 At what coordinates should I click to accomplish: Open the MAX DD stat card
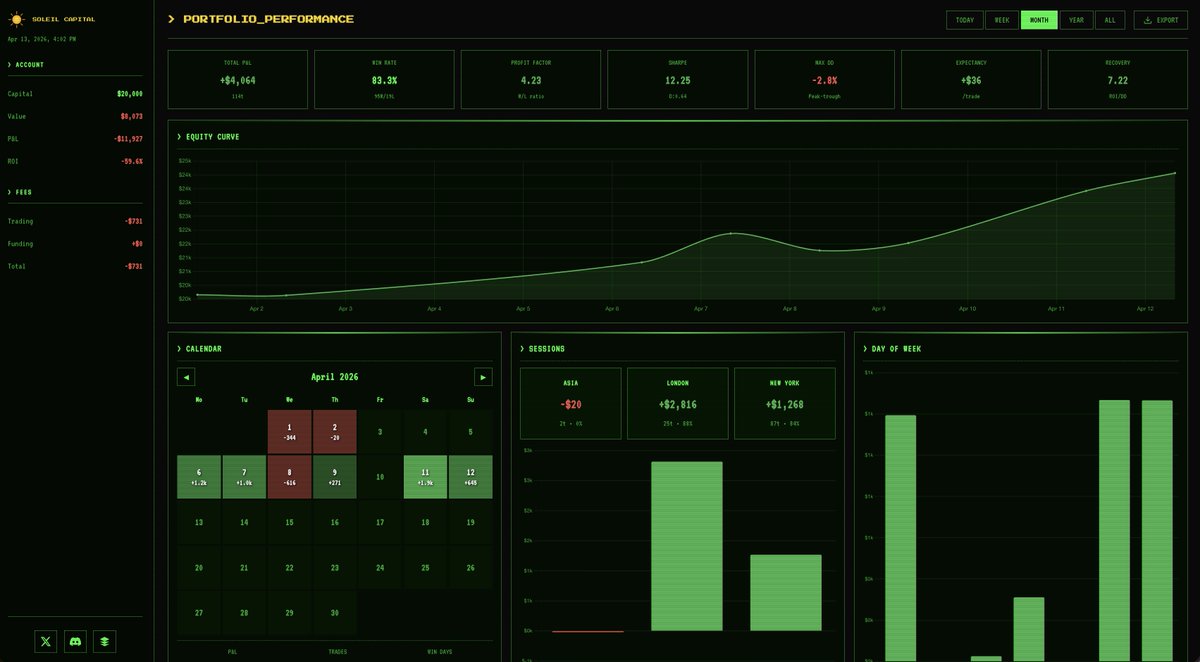(824, 79)
